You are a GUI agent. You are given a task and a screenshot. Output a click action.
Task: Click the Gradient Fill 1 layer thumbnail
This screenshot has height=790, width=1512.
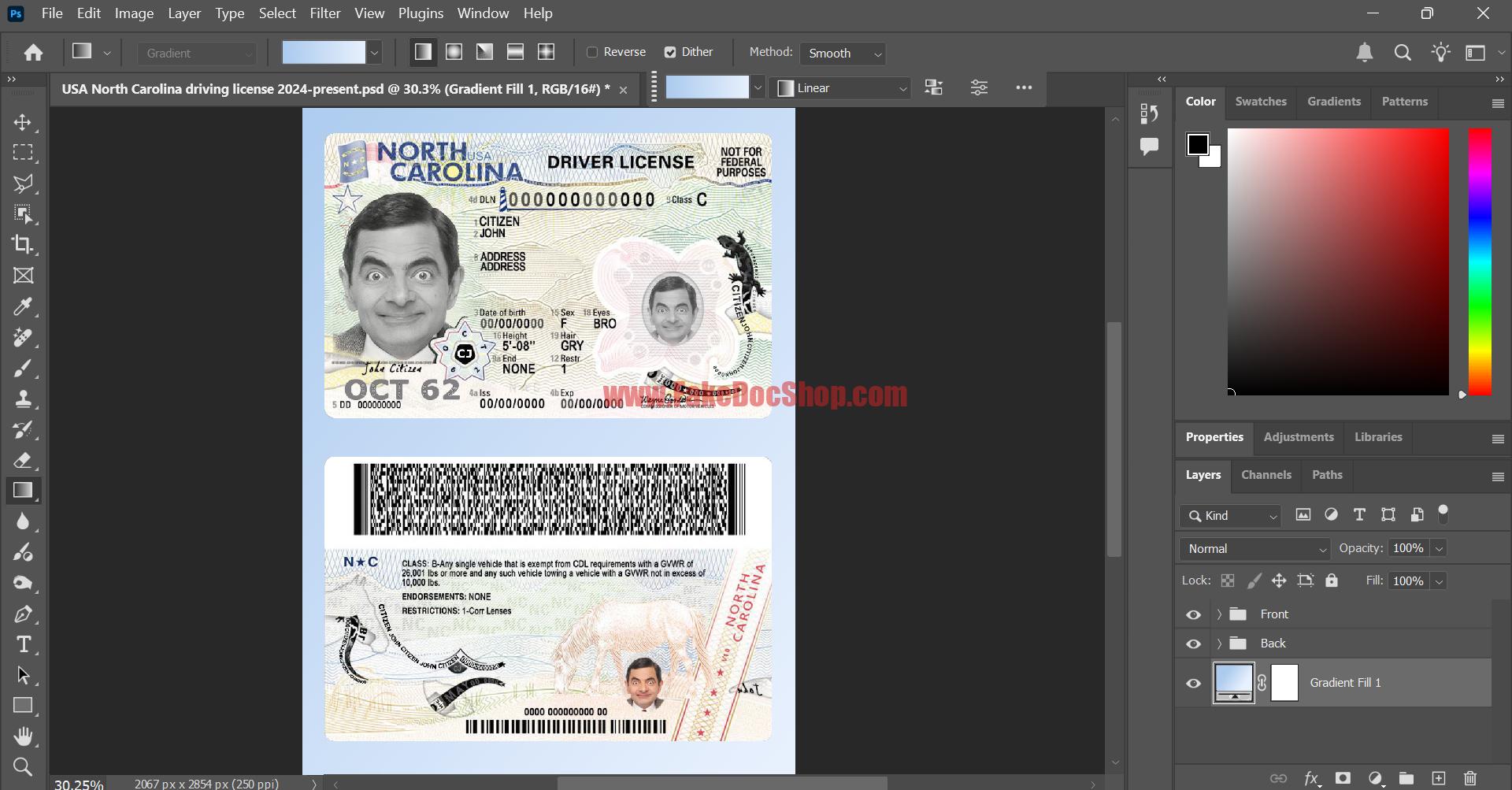[x=1233, y=683]
